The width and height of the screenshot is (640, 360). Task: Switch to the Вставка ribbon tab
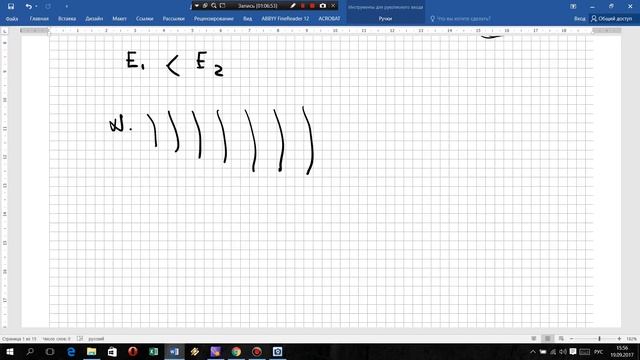[67, 19]
